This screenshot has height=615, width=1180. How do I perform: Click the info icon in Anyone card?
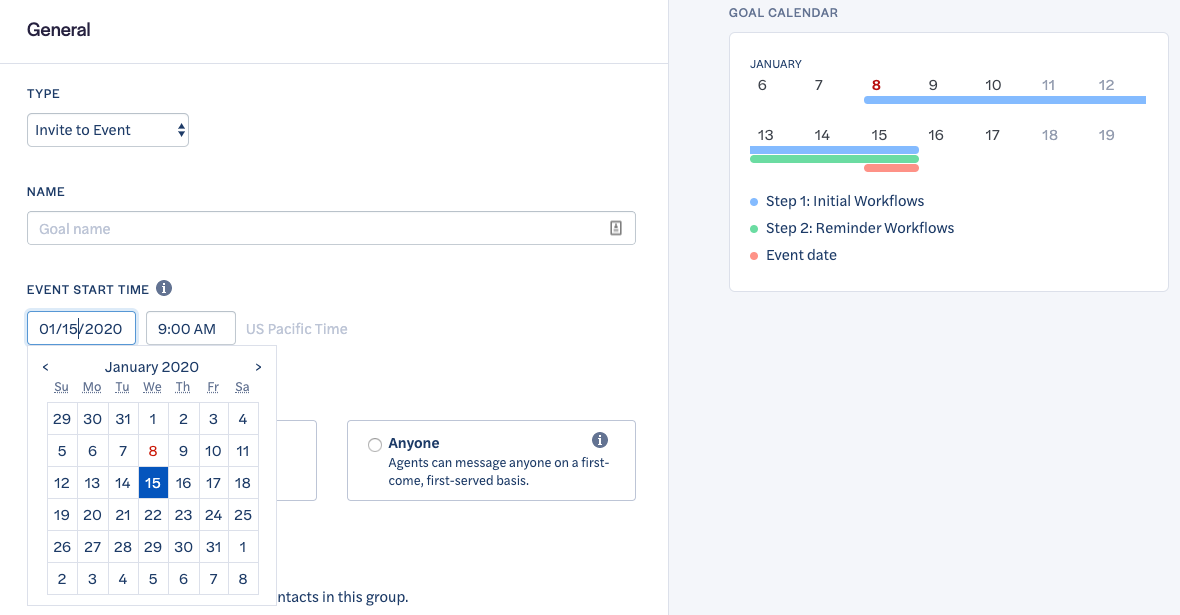coord(600,440)
